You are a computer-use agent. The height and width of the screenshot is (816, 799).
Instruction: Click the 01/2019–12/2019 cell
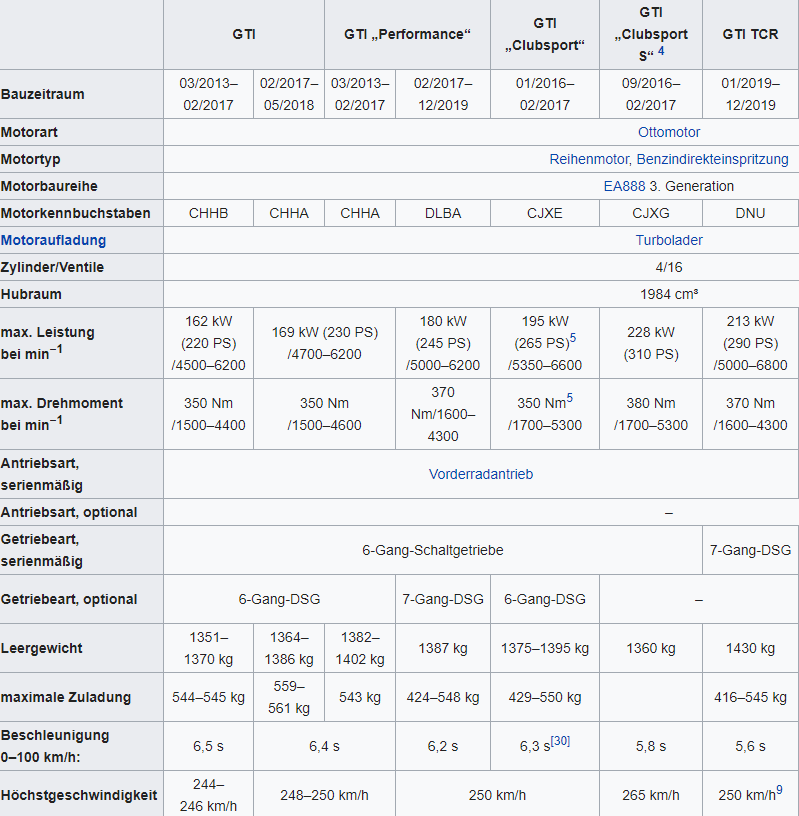(x=750, y=94)
